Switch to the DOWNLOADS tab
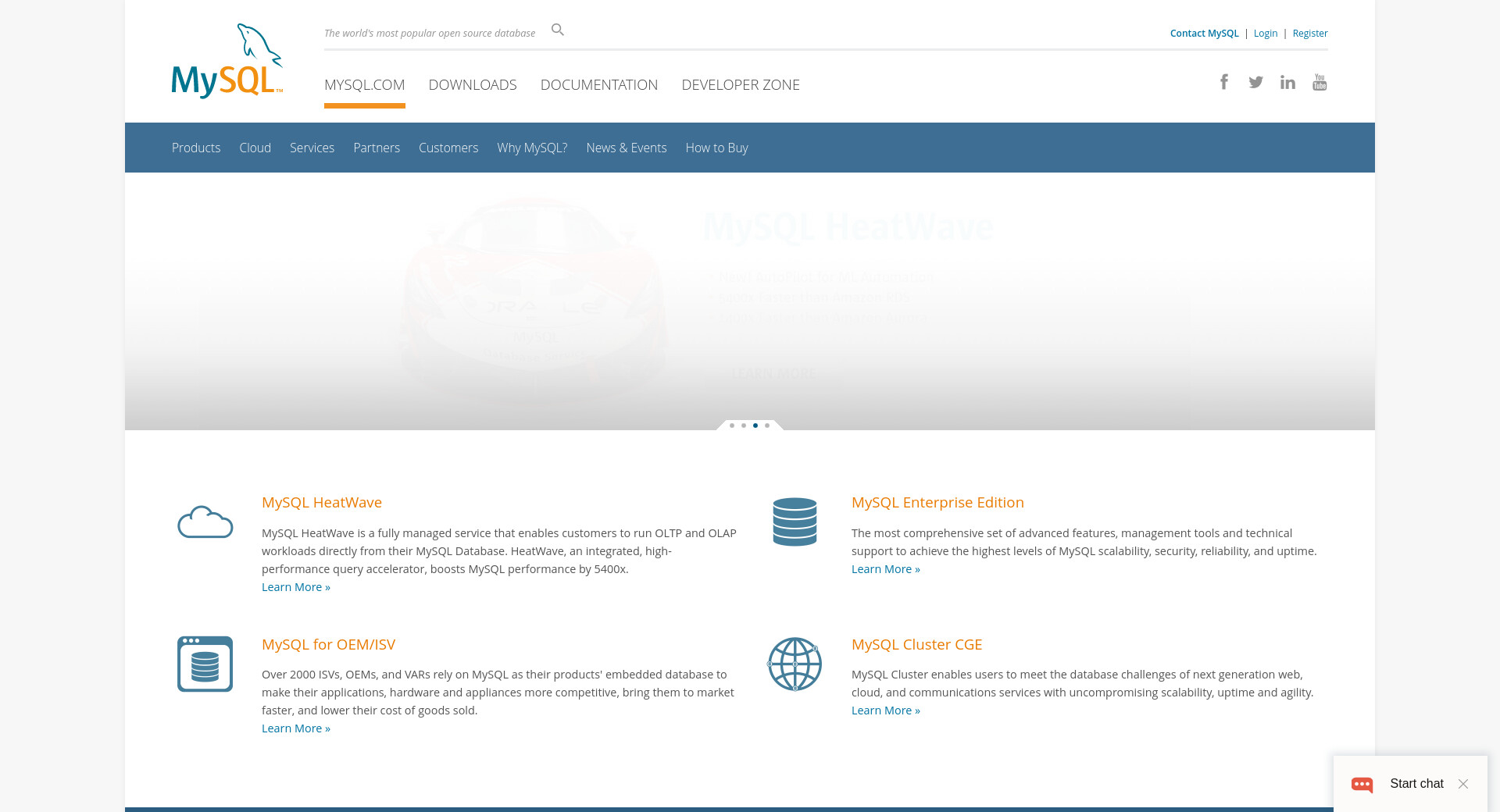Image resolution: width=1500 pixels, height=812 pixels. click(473, 84)
